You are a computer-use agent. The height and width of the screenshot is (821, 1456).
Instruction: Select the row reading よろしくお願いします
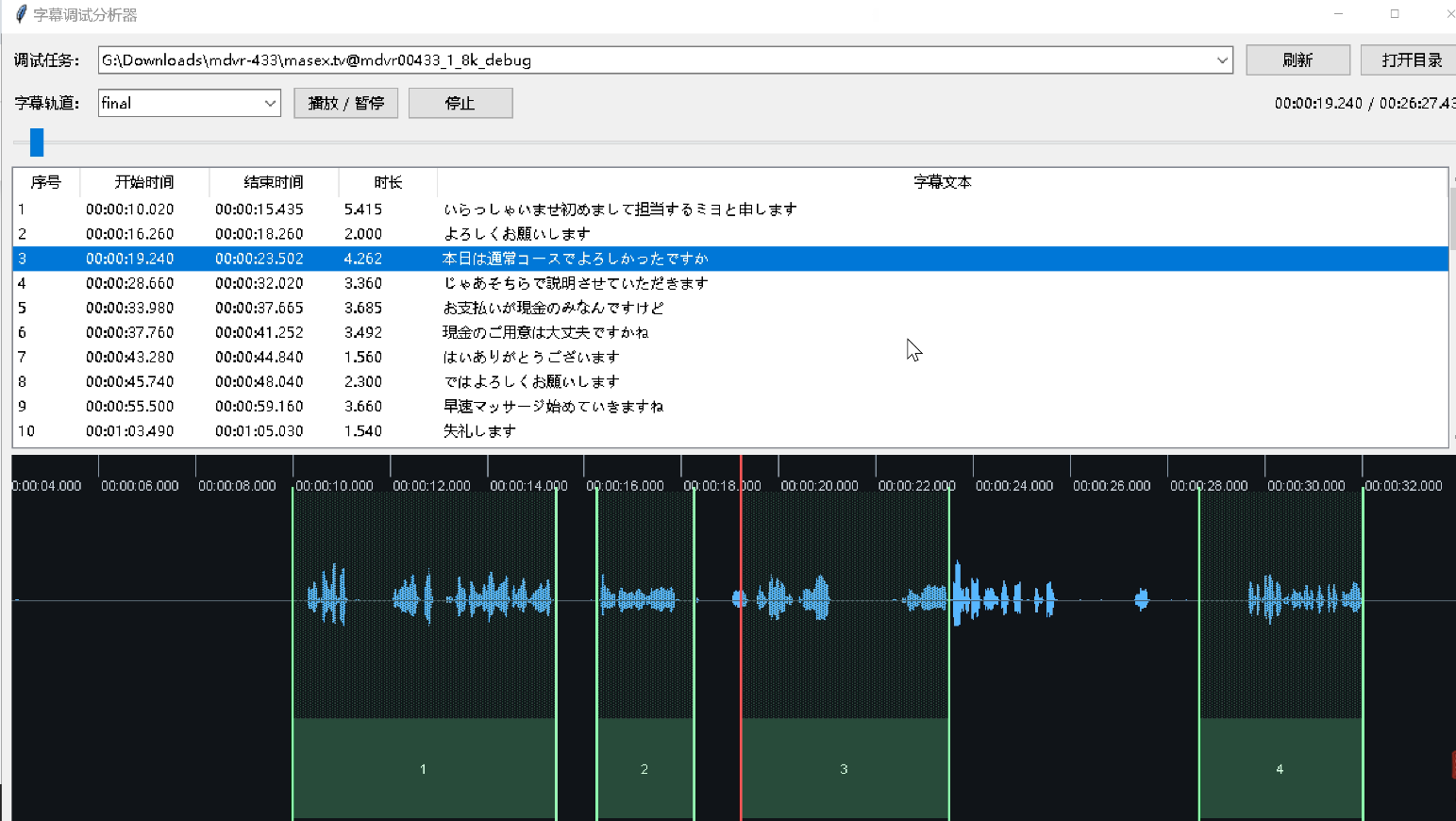pos(730,234)
